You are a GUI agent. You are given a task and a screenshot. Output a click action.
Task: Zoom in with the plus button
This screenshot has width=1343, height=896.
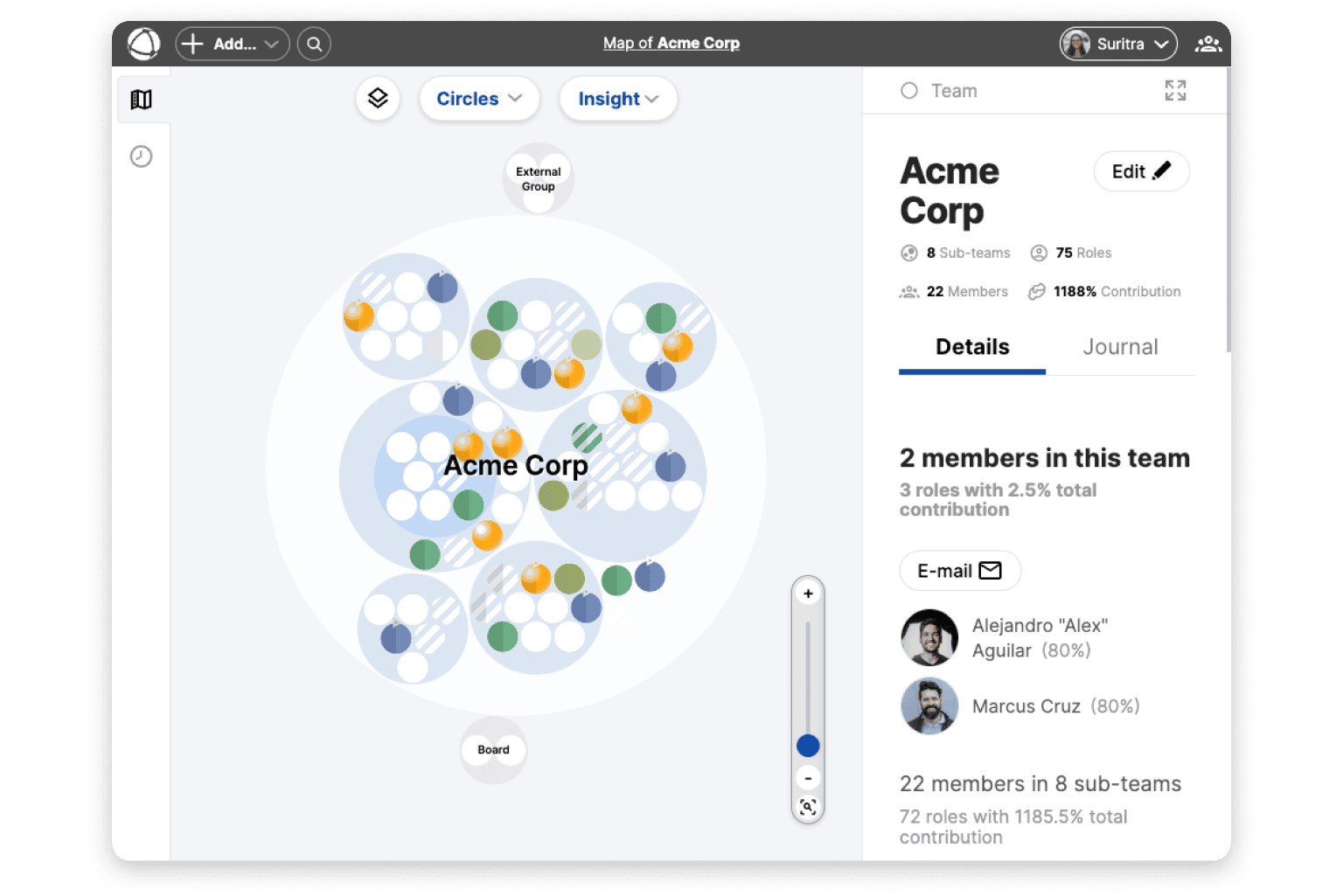(808, 594)
